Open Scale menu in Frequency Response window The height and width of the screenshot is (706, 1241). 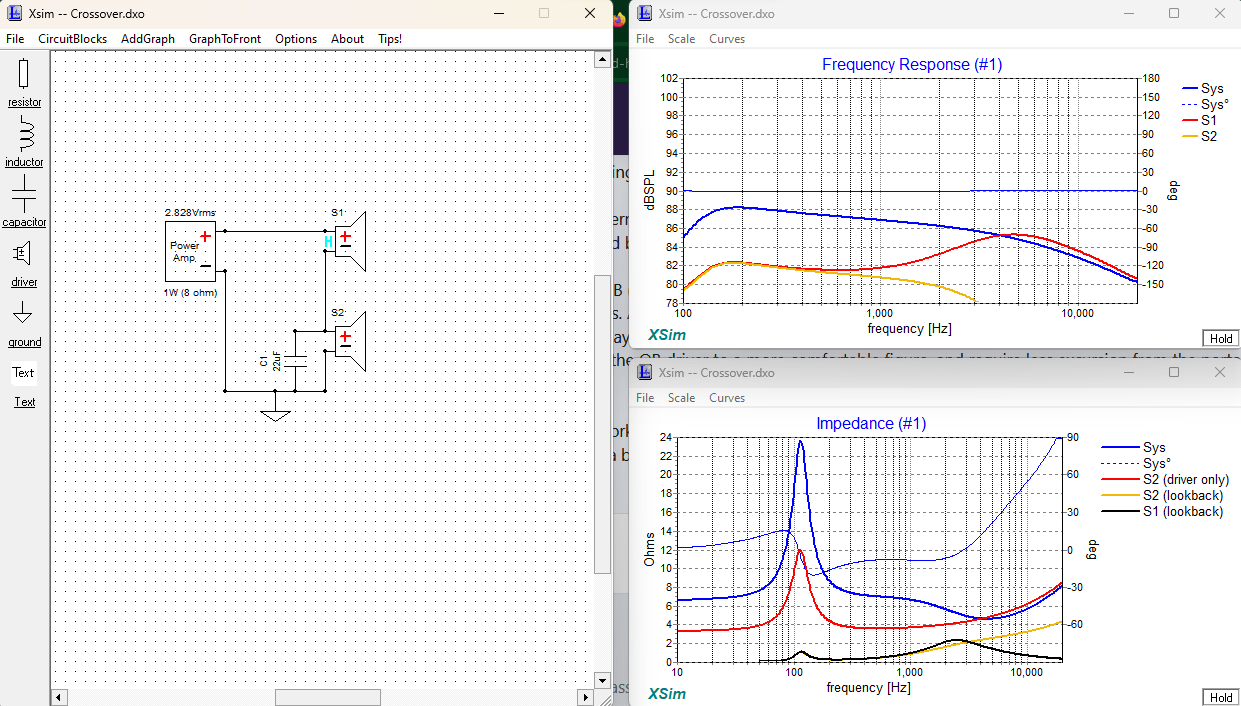(682, 39)
